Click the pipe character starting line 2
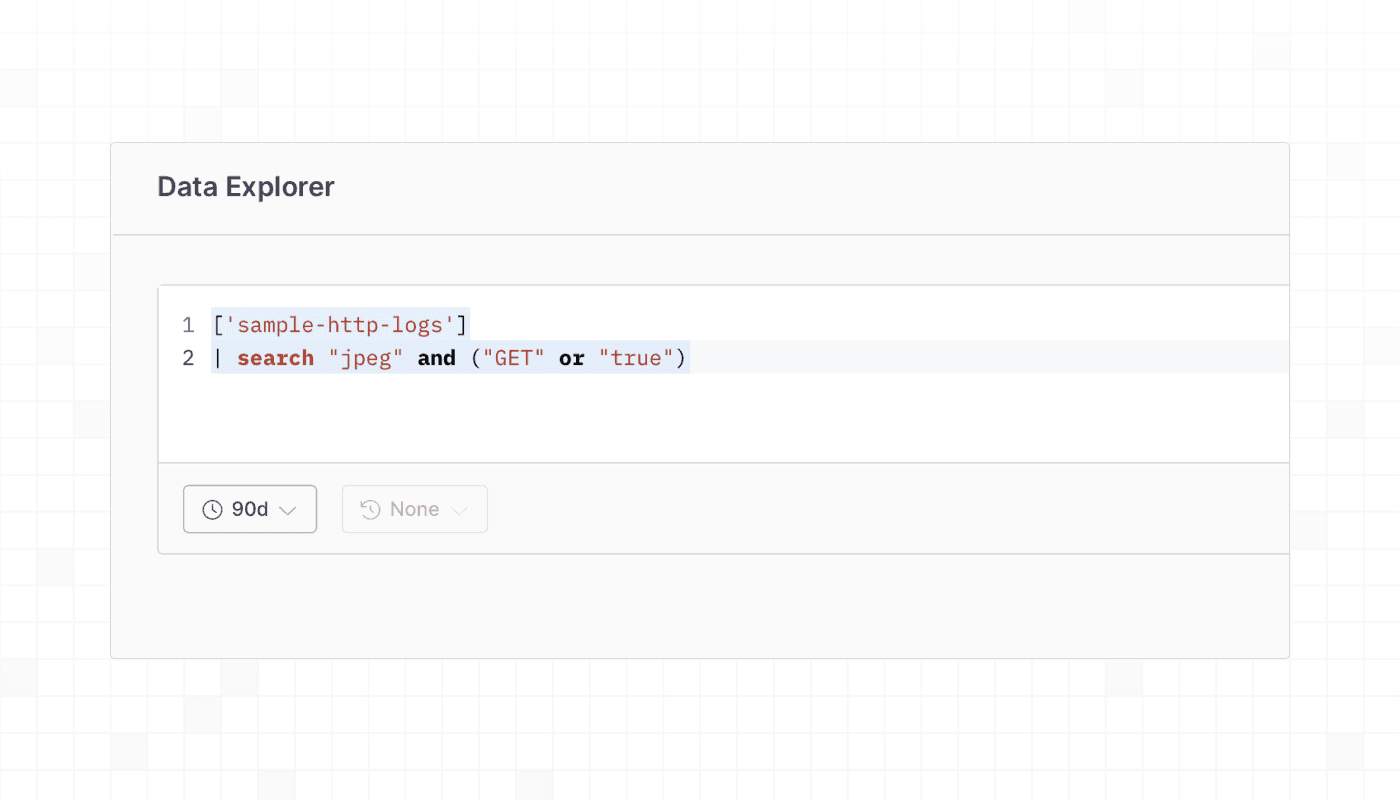Image resolution: width=1400 pixels, height=800 pixels. pyautogui.click(x=218, y=358)
